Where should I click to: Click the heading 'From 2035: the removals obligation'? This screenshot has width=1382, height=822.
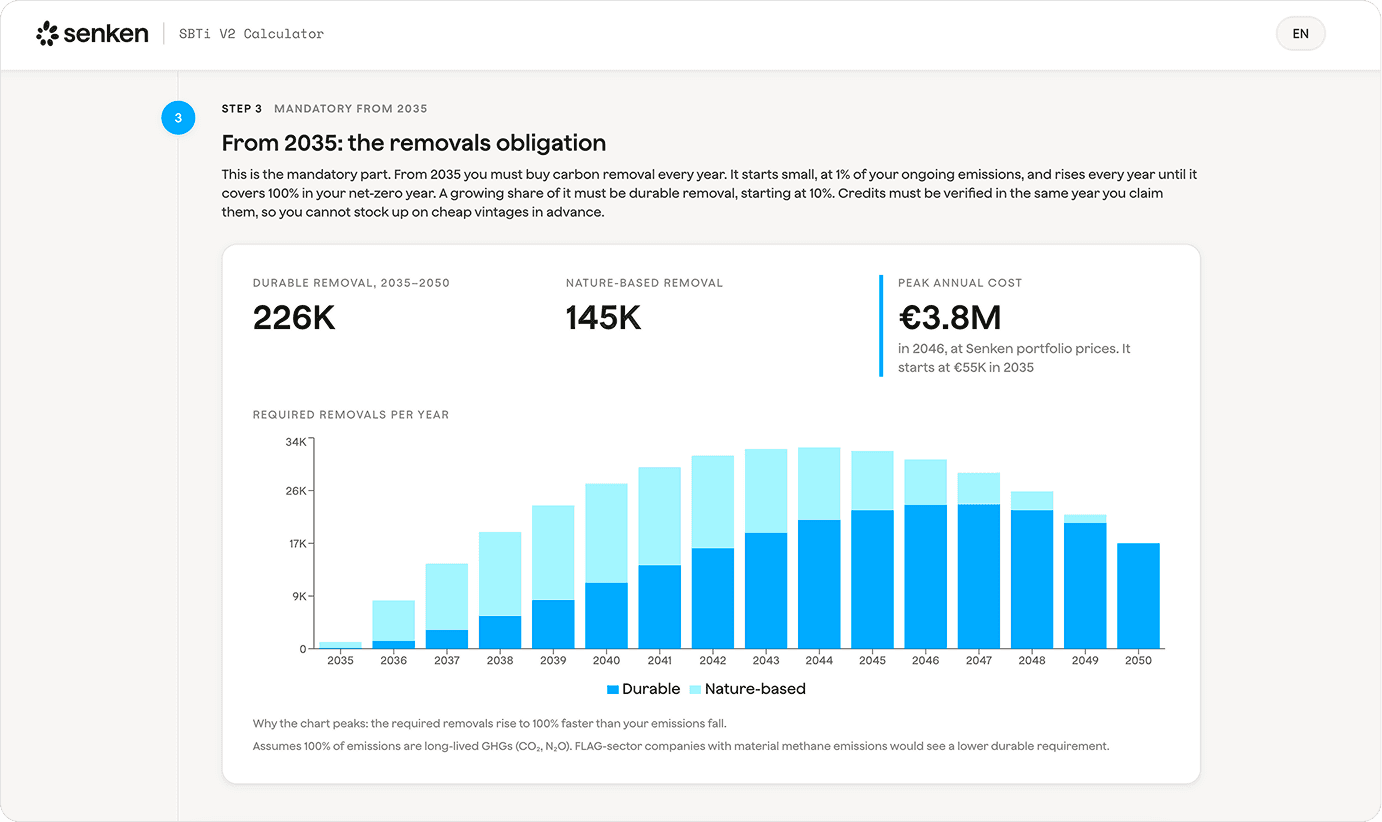pos(414,143)
